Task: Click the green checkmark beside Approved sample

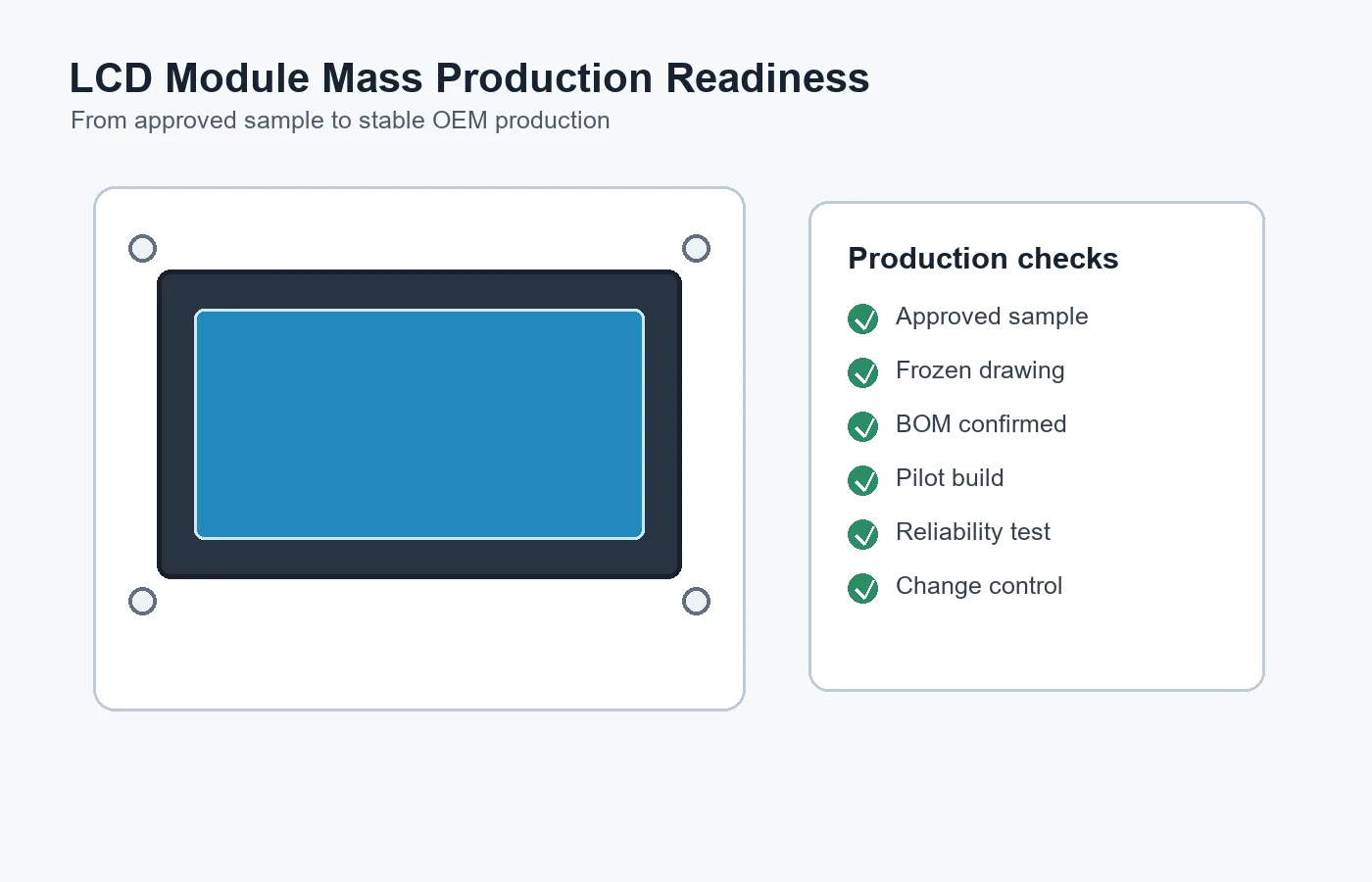Action: point(862,318)
